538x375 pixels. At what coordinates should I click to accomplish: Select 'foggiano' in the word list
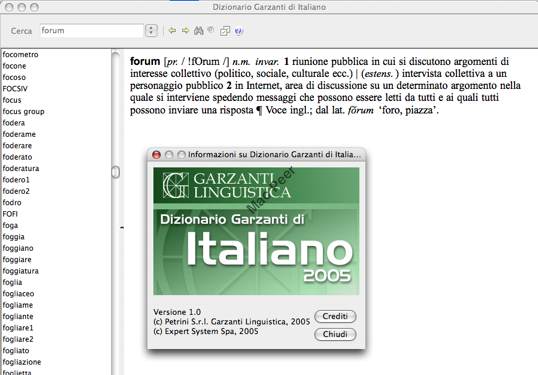[x=18, y=248]
